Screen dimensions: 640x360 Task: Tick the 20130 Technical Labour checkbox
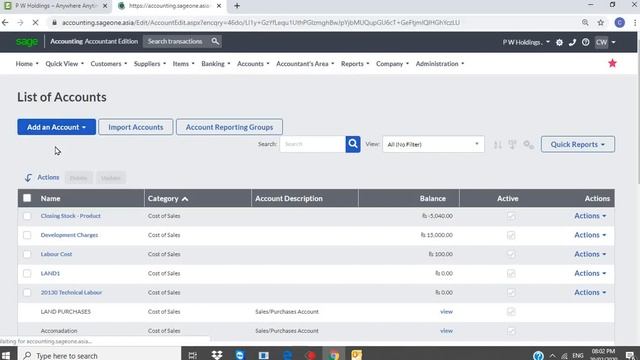click(27, 293)
